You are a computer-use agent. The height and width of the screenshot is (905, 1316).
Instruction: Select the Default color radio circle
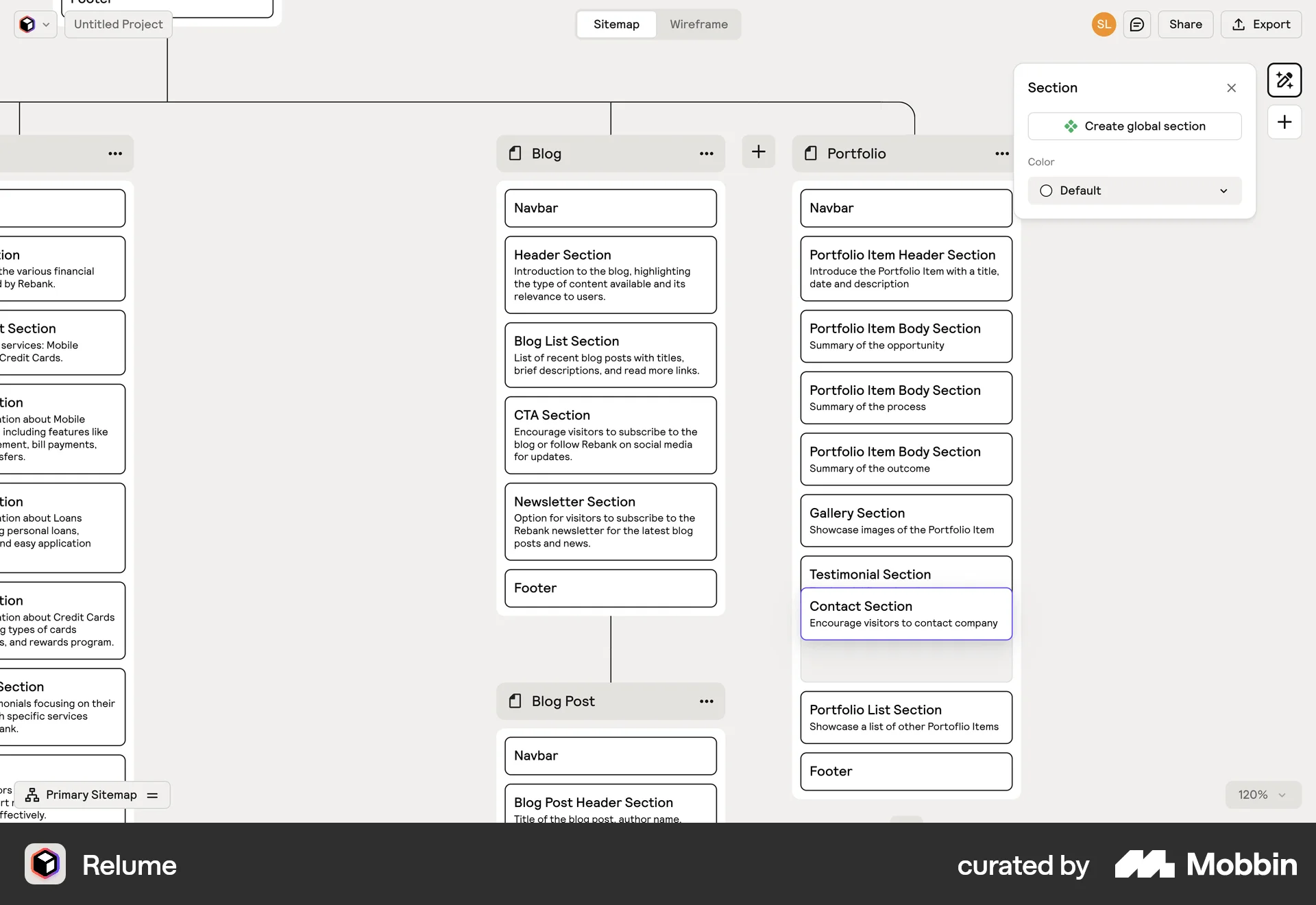[x=1046, y=190]
